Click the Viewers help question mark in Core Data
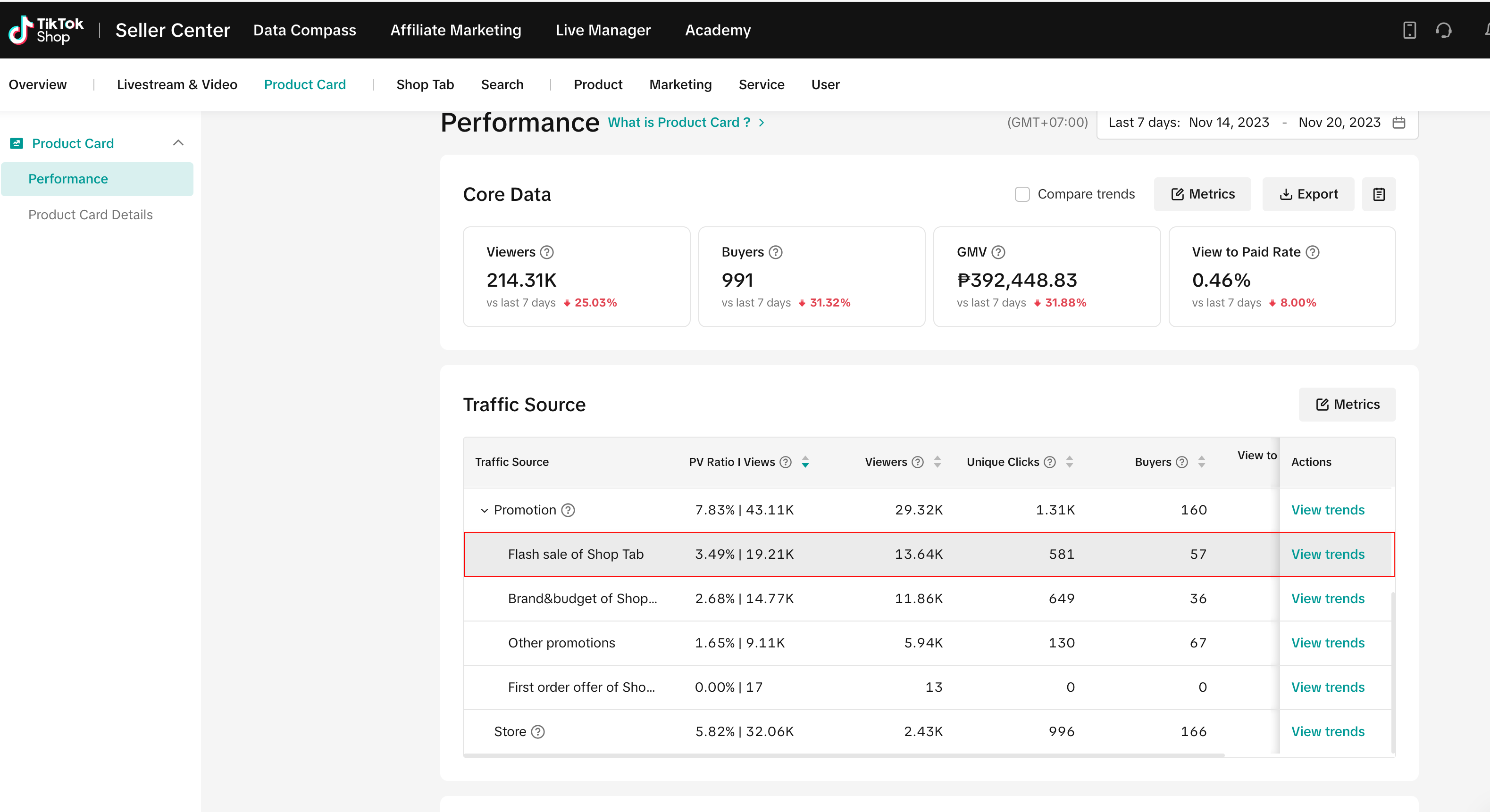The height and width of the screenshot is (812, 1490). click(x=547, y=252)
